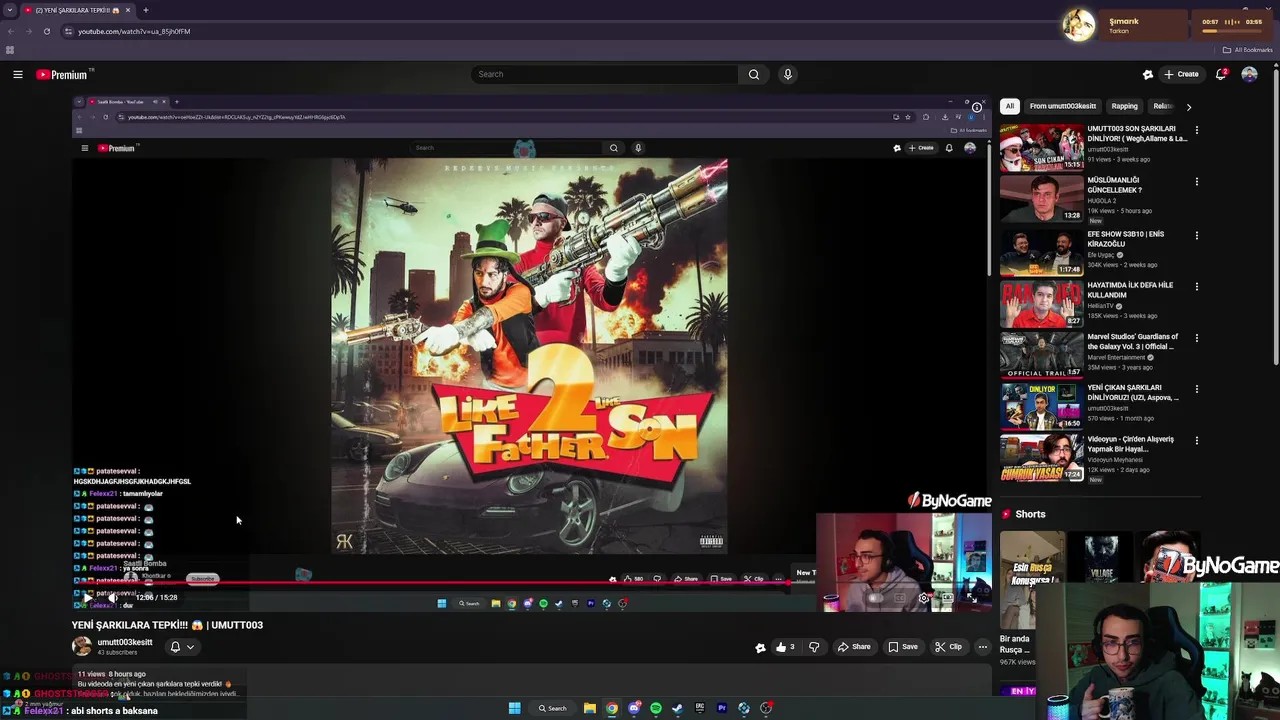1280x720 pixels.
Task: Open UMUTT003 SON ŞARKILARI DİNLİYOR video thumbnail
Action: 1041,147
